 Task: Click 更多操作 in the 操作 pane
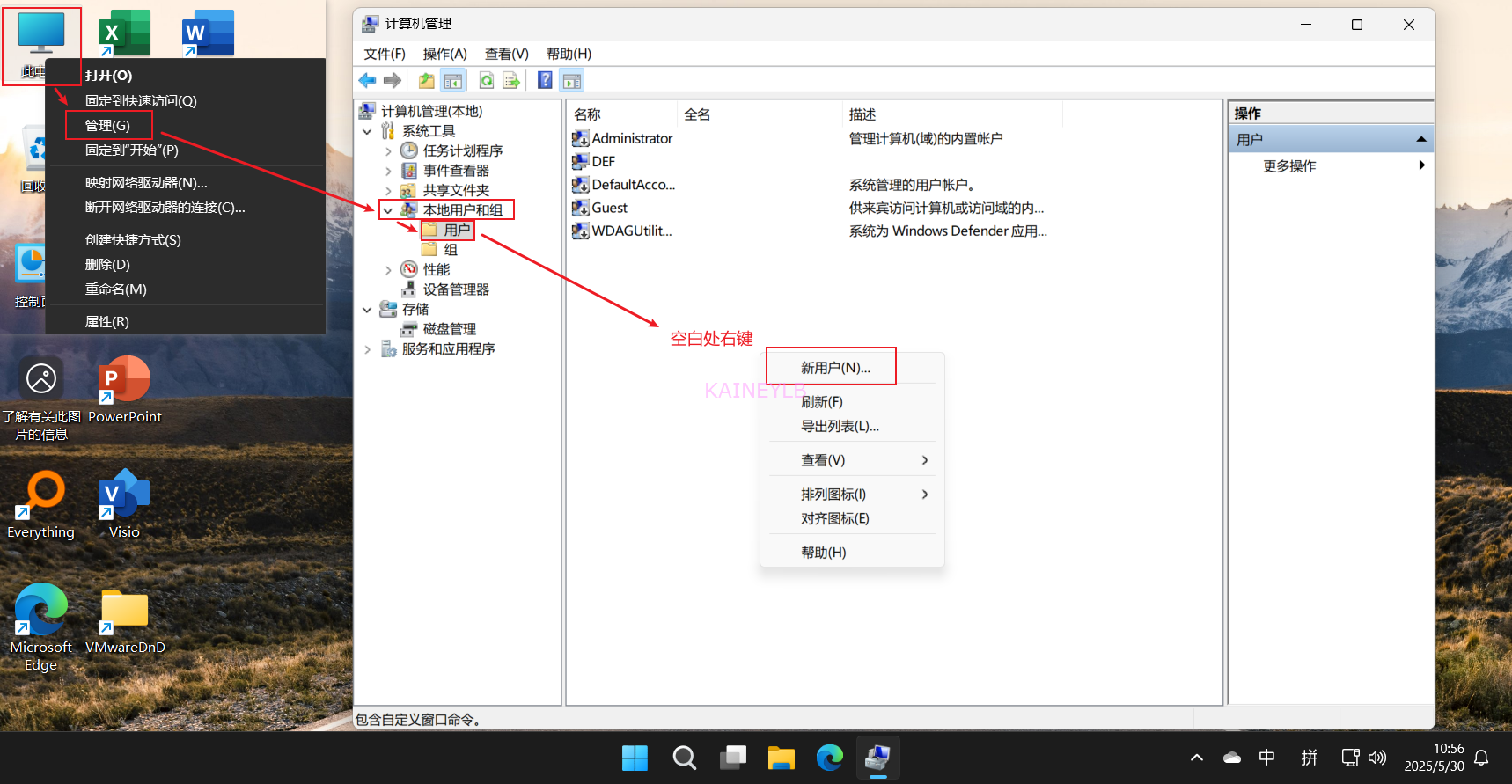[x=1331, y=165]
